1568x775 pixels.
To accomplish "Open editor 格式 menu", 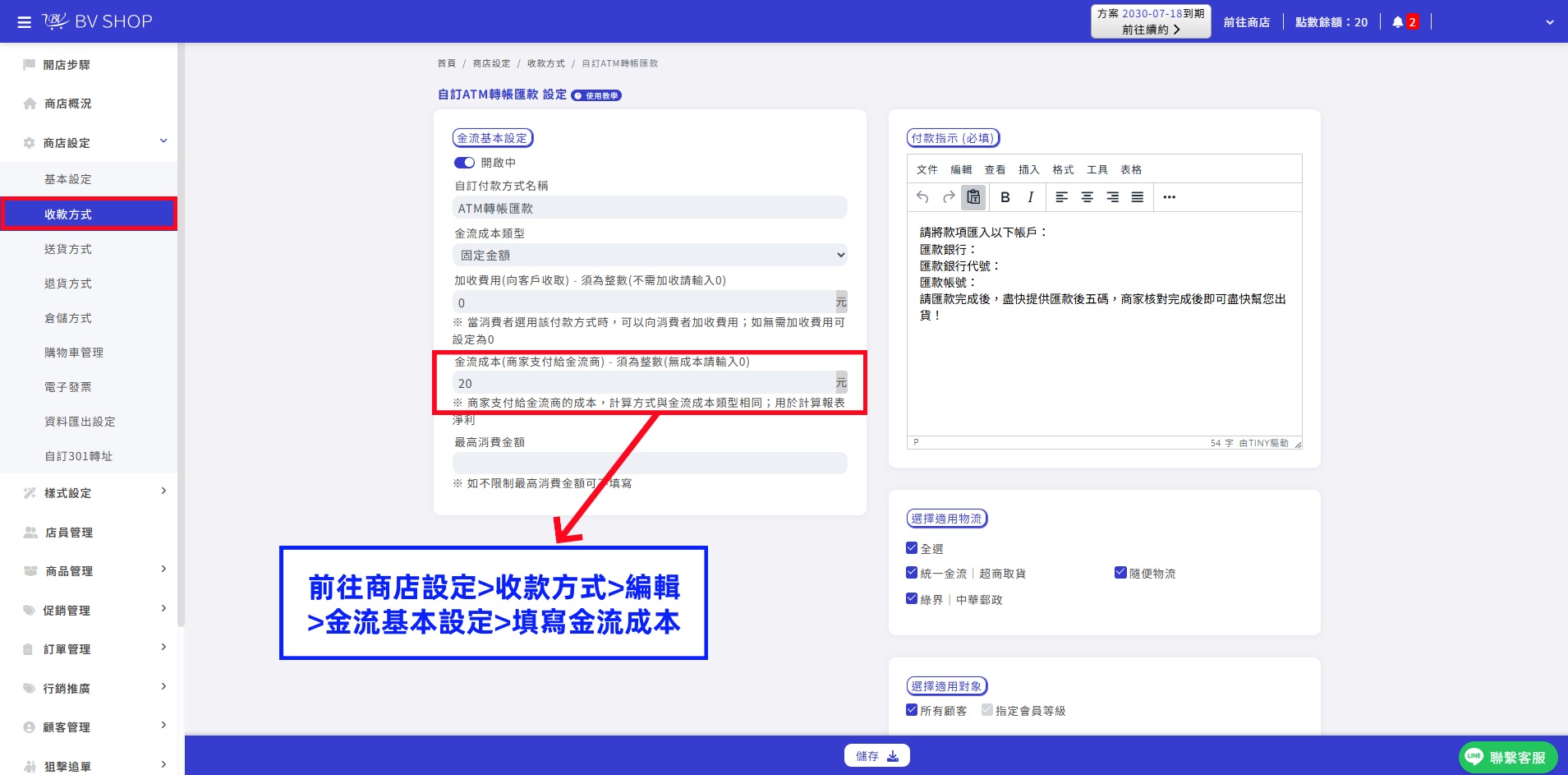I will coord(1063,170).
